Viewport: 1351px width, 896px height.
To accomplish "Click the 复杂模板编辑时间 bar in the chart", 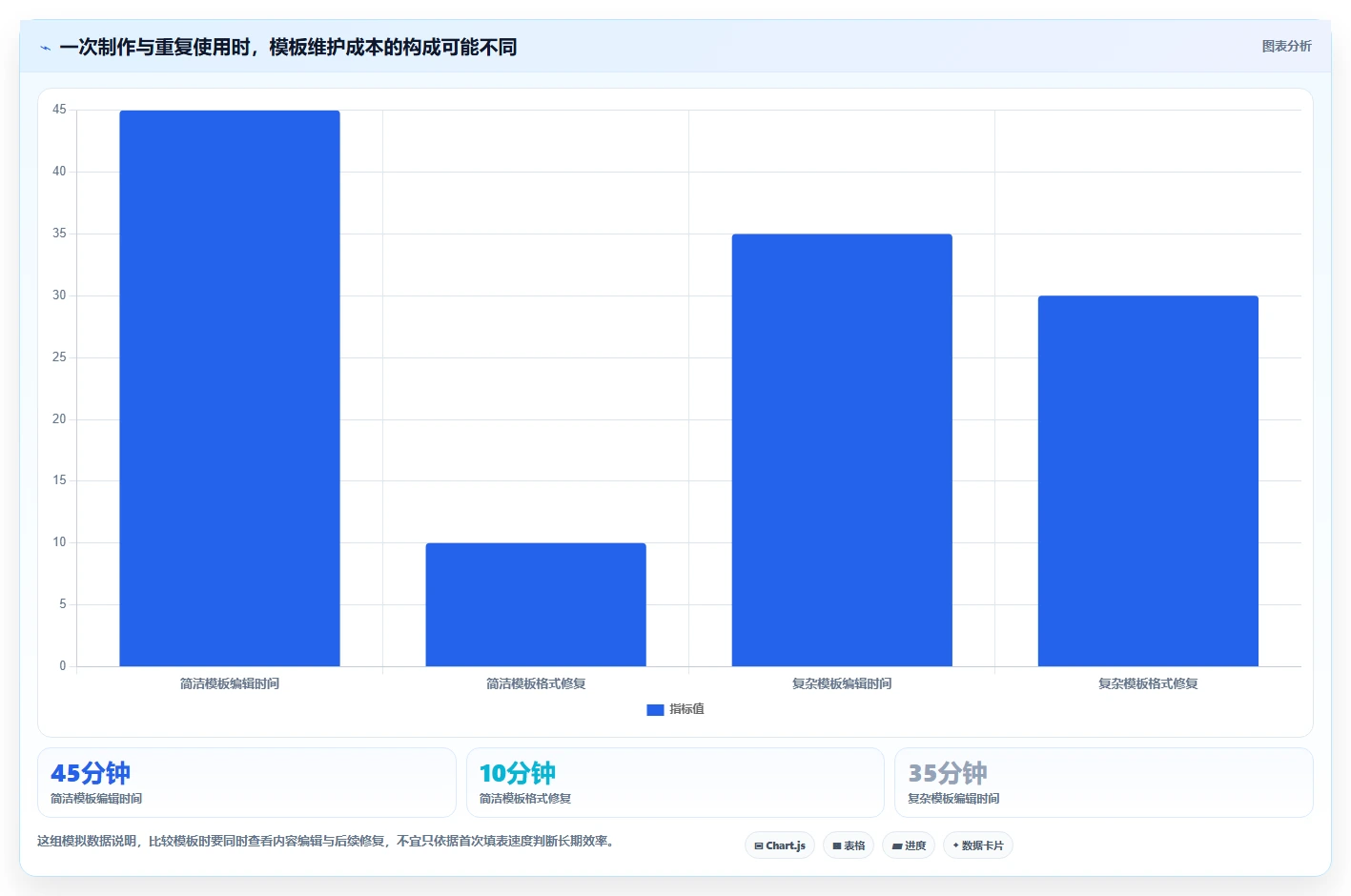I will point(842,450).
